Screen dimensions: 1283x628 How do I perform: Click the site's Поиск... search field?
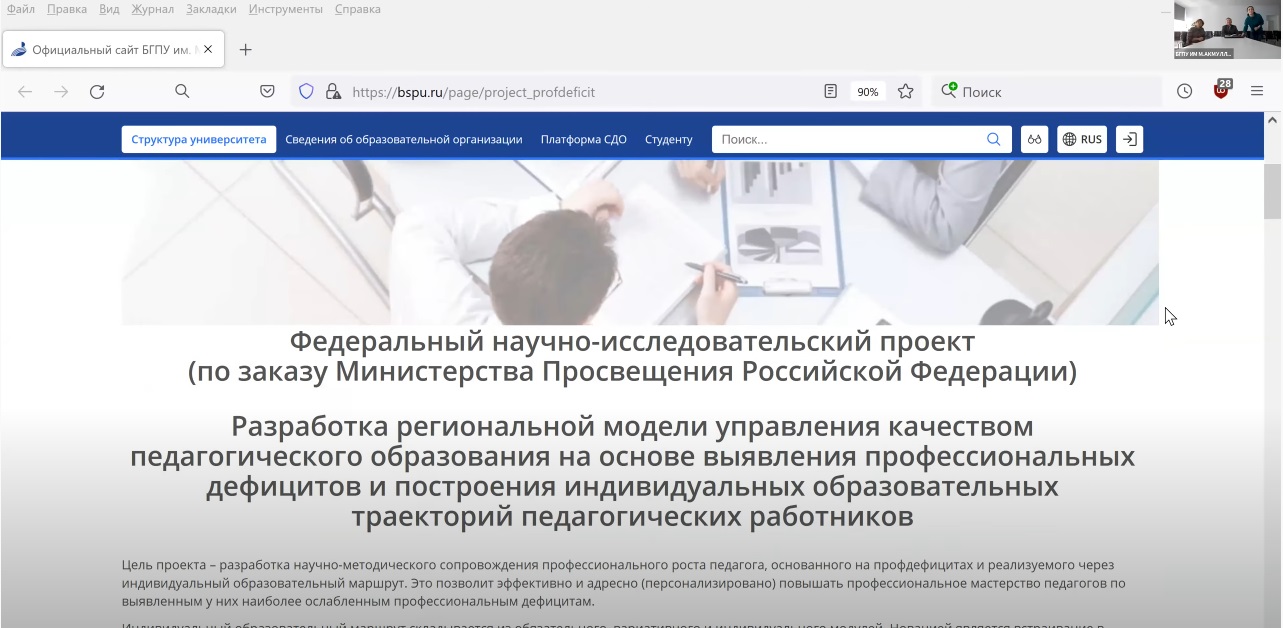850,140
